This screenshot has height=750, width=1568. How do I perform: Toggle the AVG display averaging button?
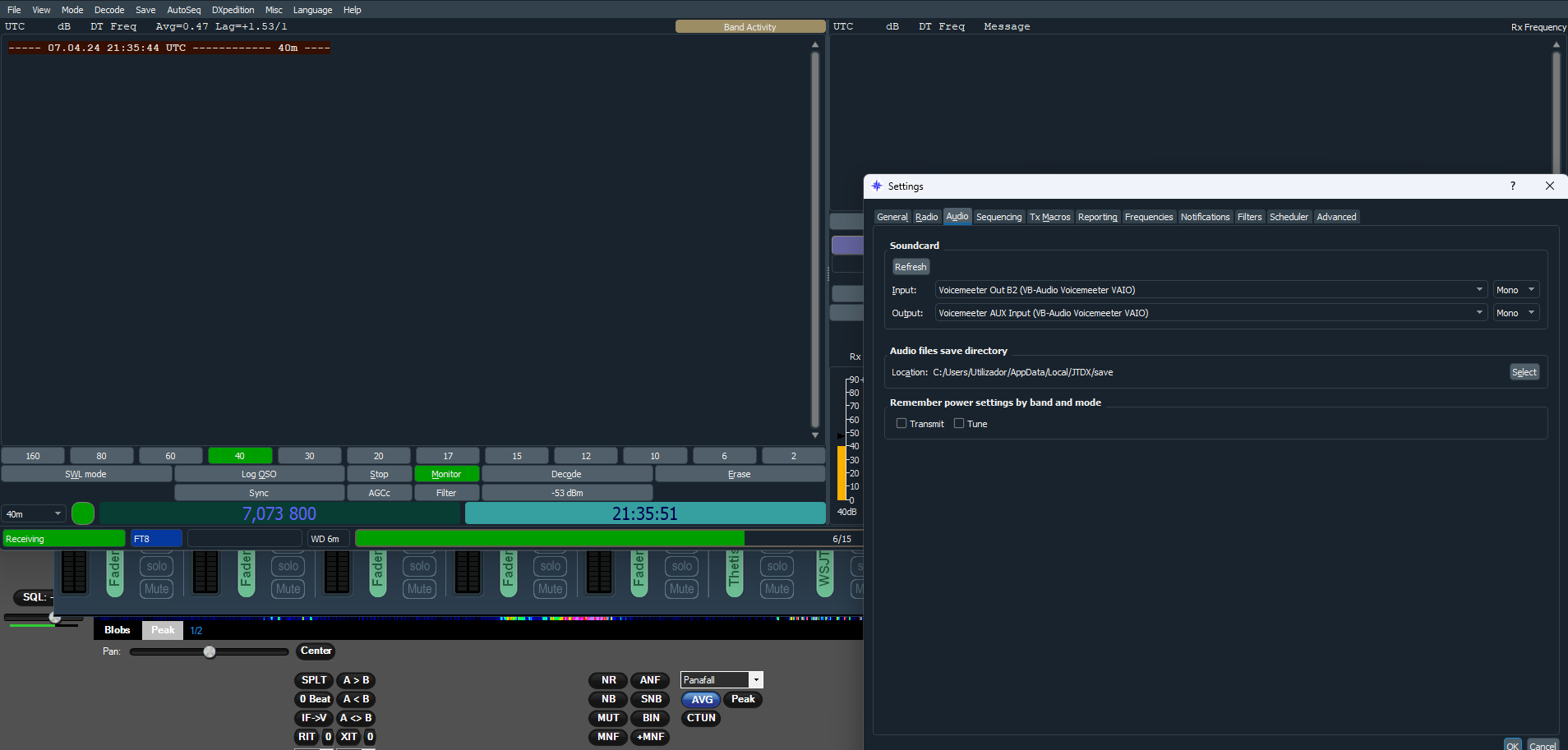coord(701,699)
